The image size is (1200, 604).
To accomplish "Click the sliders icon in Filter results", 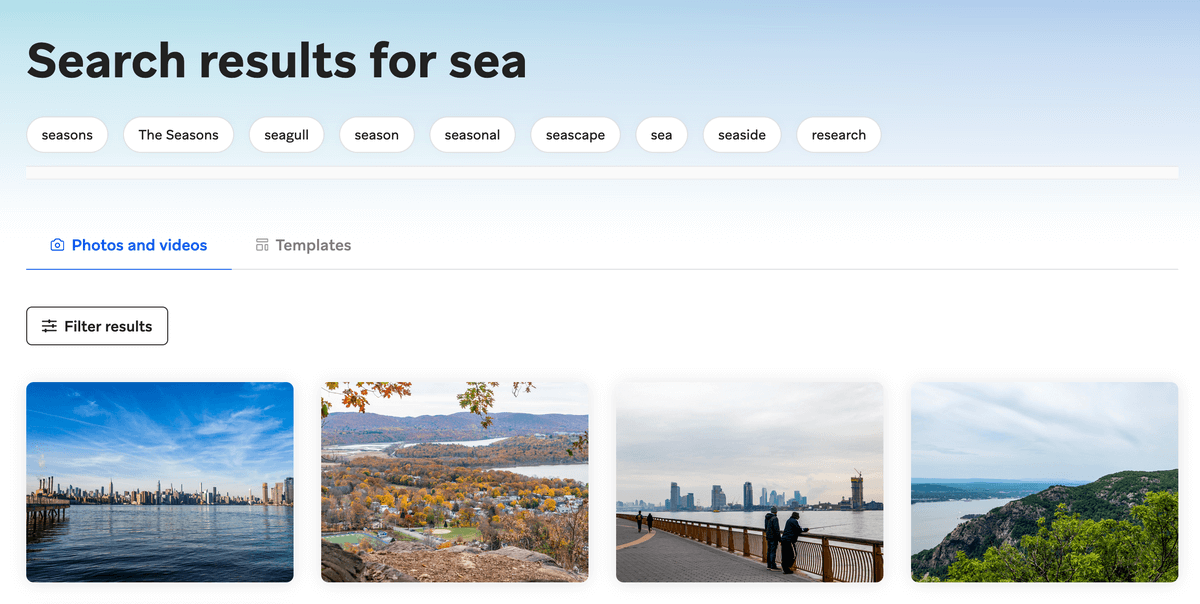I will (49, 326).
